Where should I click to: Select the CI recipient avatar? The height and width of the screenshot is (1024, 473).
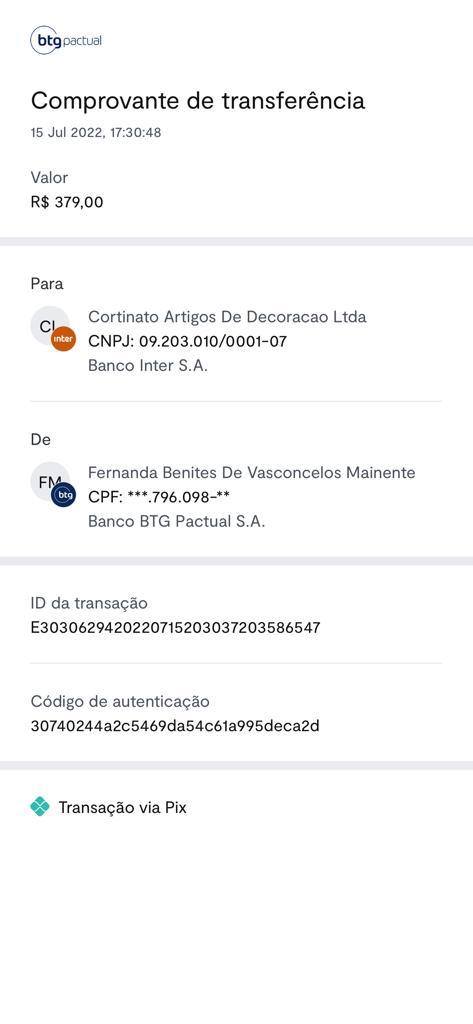tap(50, 325)
